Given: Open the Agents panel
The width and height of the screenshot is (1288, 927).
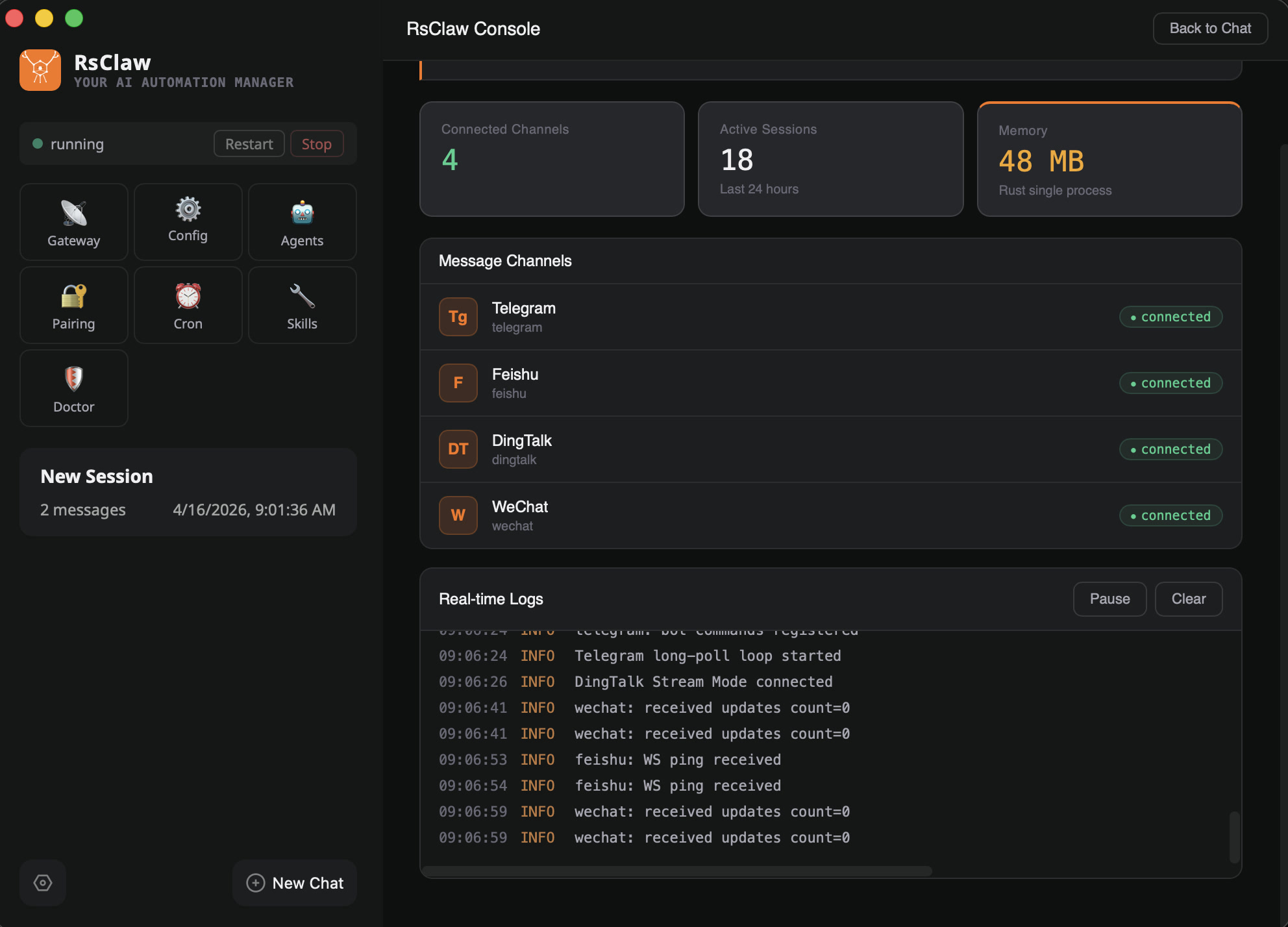Looking at the screenshot, I should click(301, 221).
